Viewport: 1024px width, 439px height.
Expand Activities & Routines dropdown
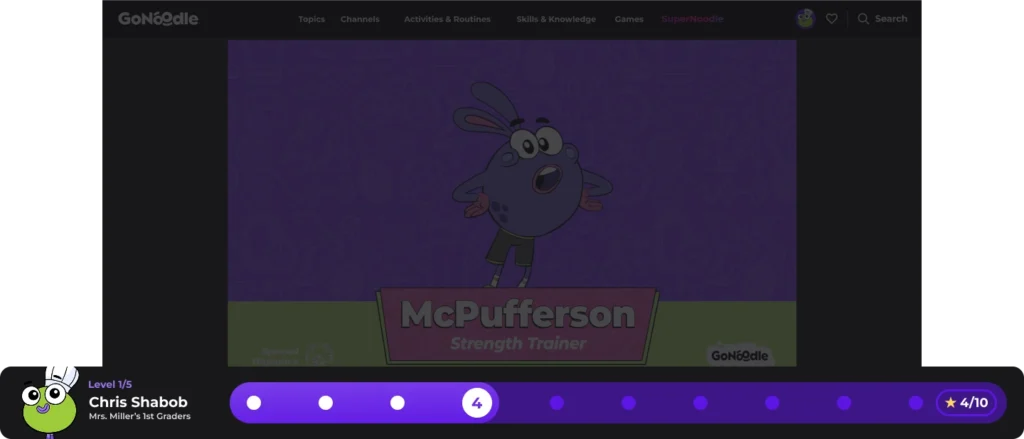coord(447,19)
